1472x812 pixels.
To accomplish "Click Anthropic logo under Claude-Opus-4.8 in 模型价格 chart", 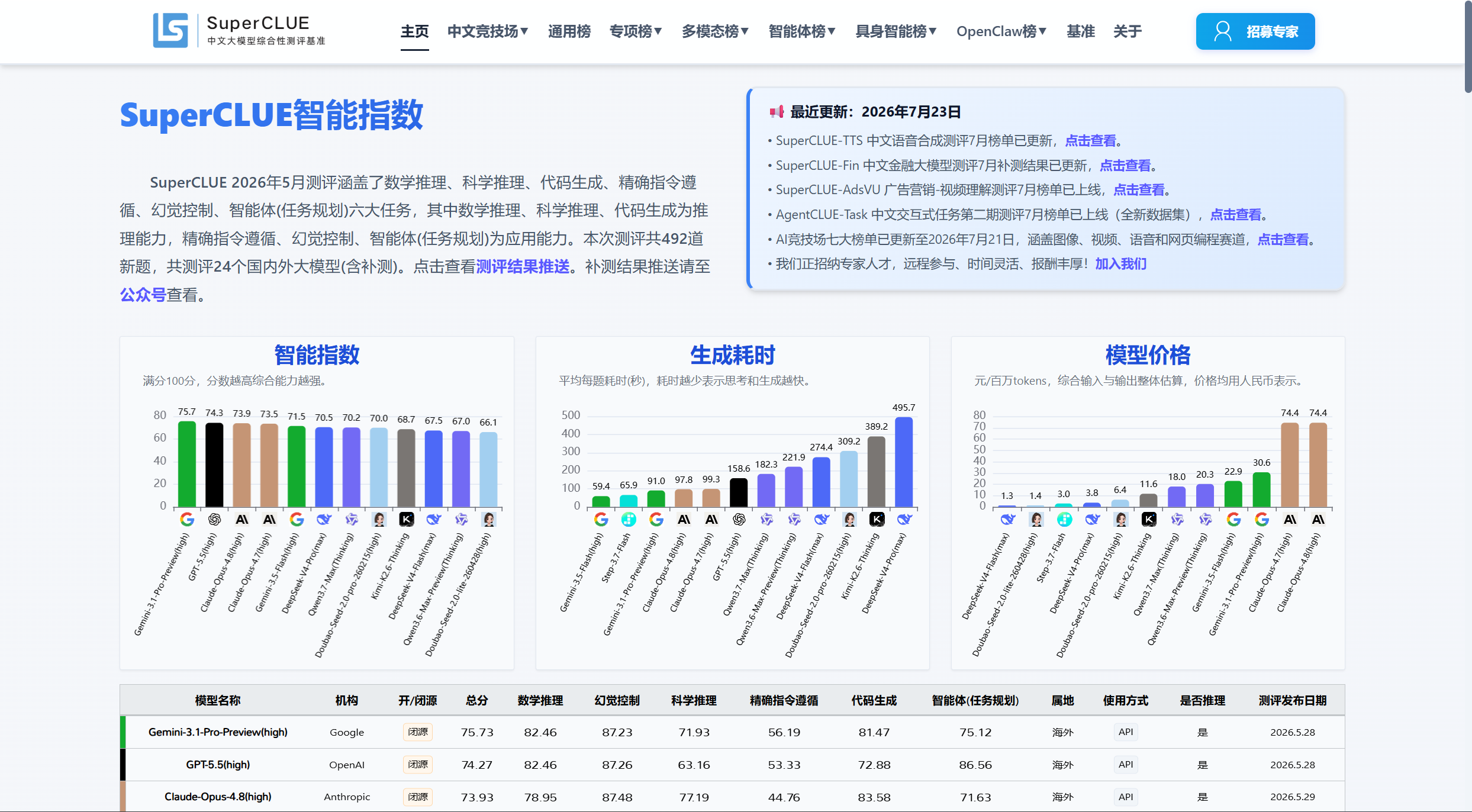I will [1318, 520].
